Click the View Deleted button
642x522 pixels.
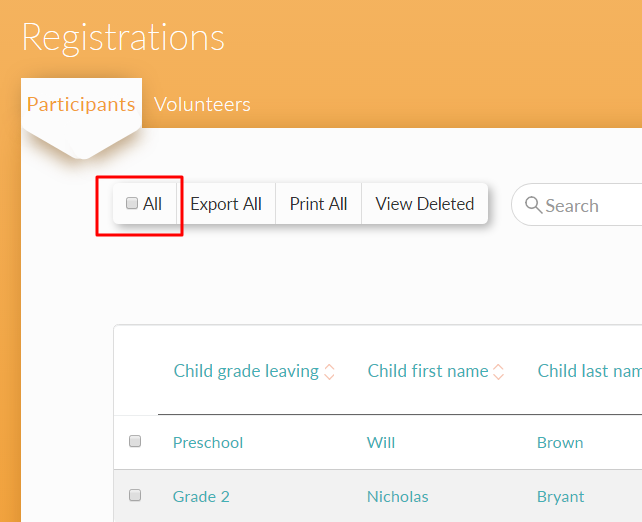point(424,204)
